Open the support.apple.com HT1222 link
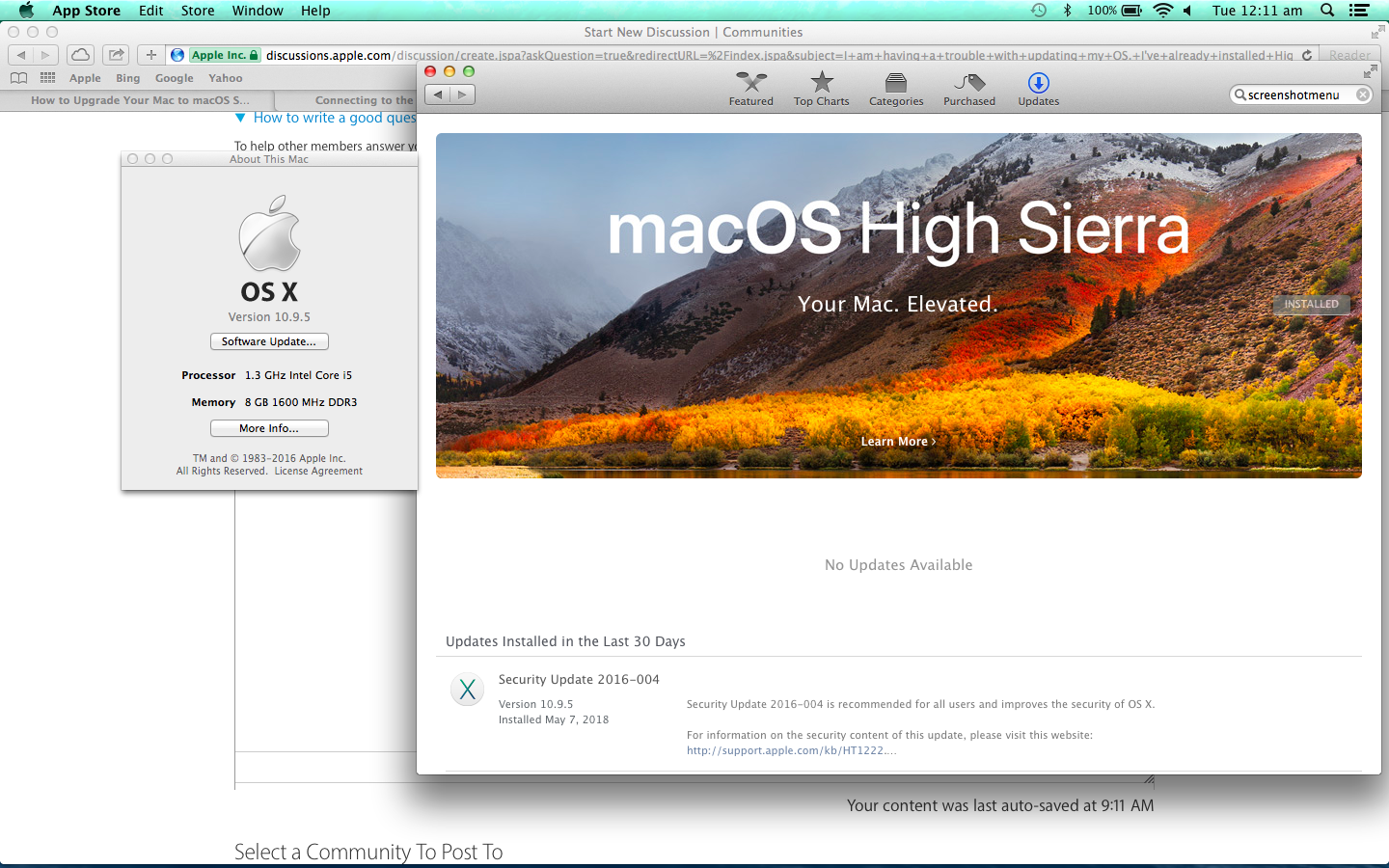1389x868 pixels. pos(791,750)
